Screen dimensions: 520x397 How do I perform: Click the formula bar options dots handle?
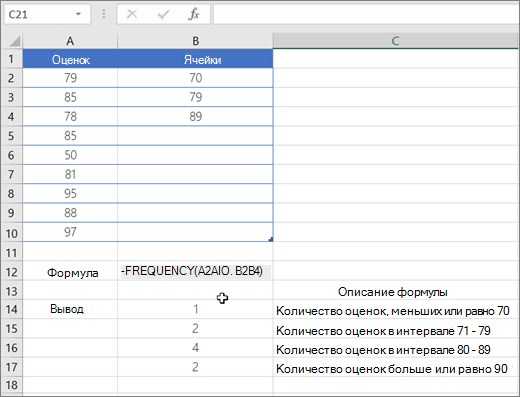pos(104,14)
